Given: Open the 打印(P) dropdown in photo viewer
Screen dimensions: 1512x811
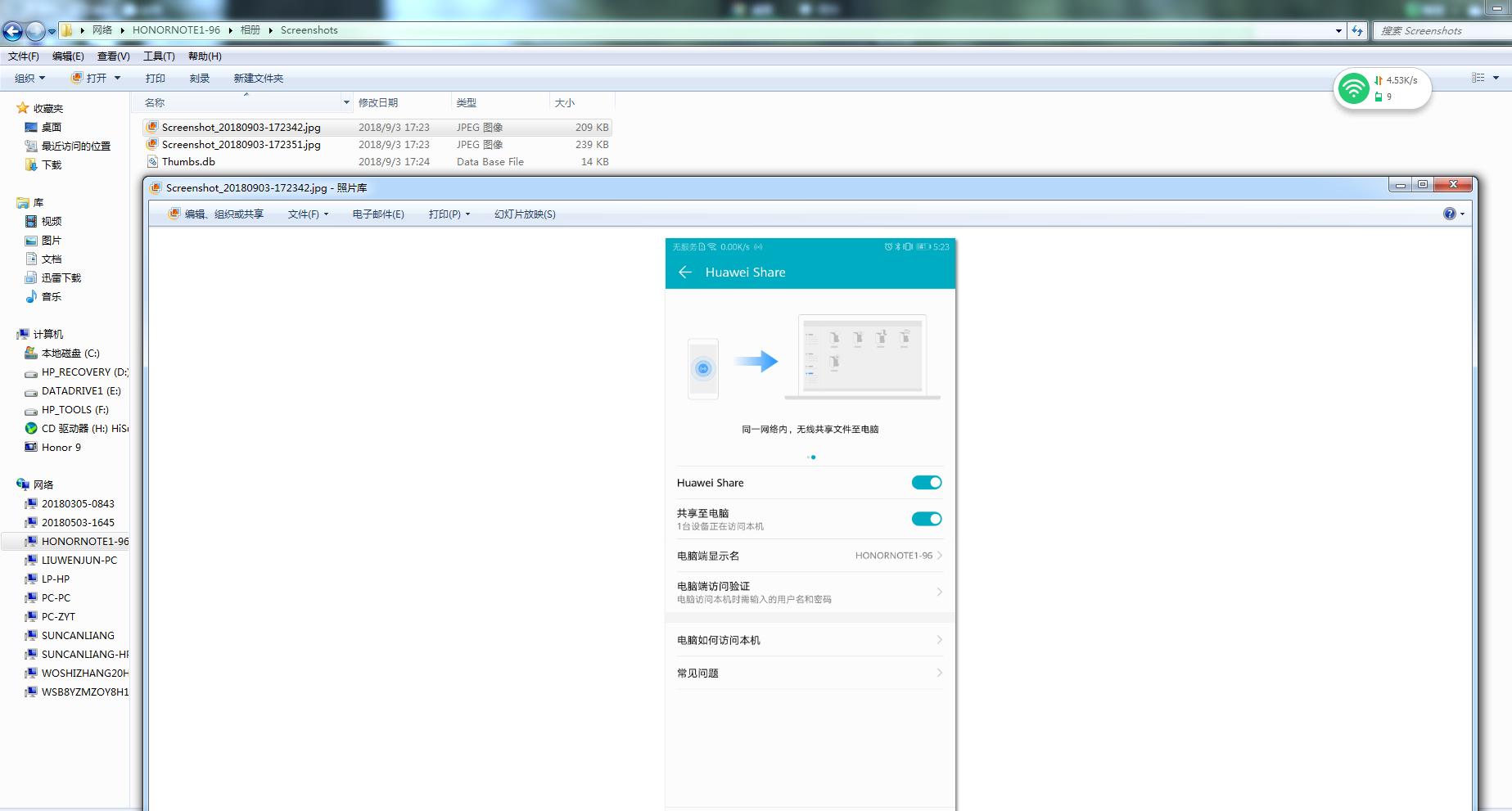Looking at the screenshot, I should click(x=449, y=214).
